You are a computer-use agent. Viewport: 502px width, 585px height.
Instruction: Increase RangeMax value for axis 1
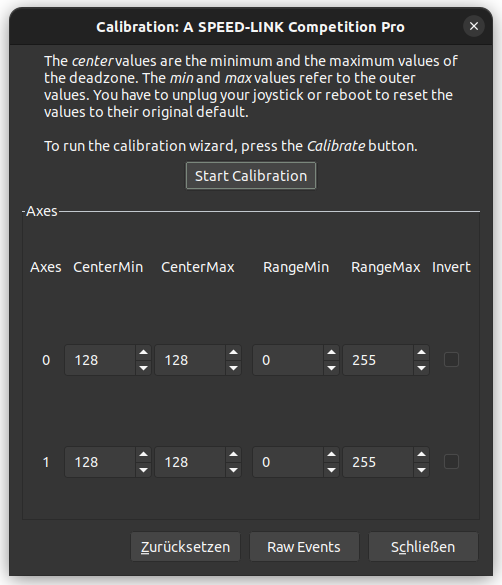(x=421, y=454)
